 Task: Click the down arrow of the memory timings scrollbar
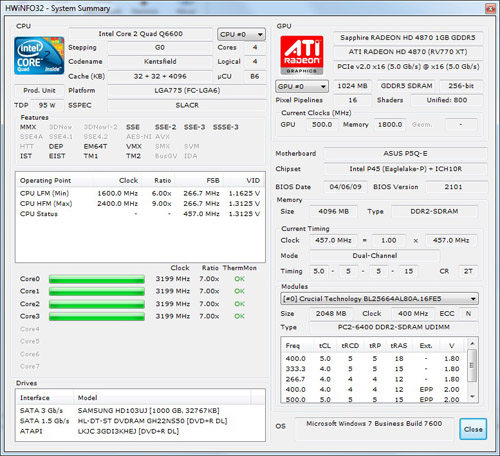(x=472, y=396)
